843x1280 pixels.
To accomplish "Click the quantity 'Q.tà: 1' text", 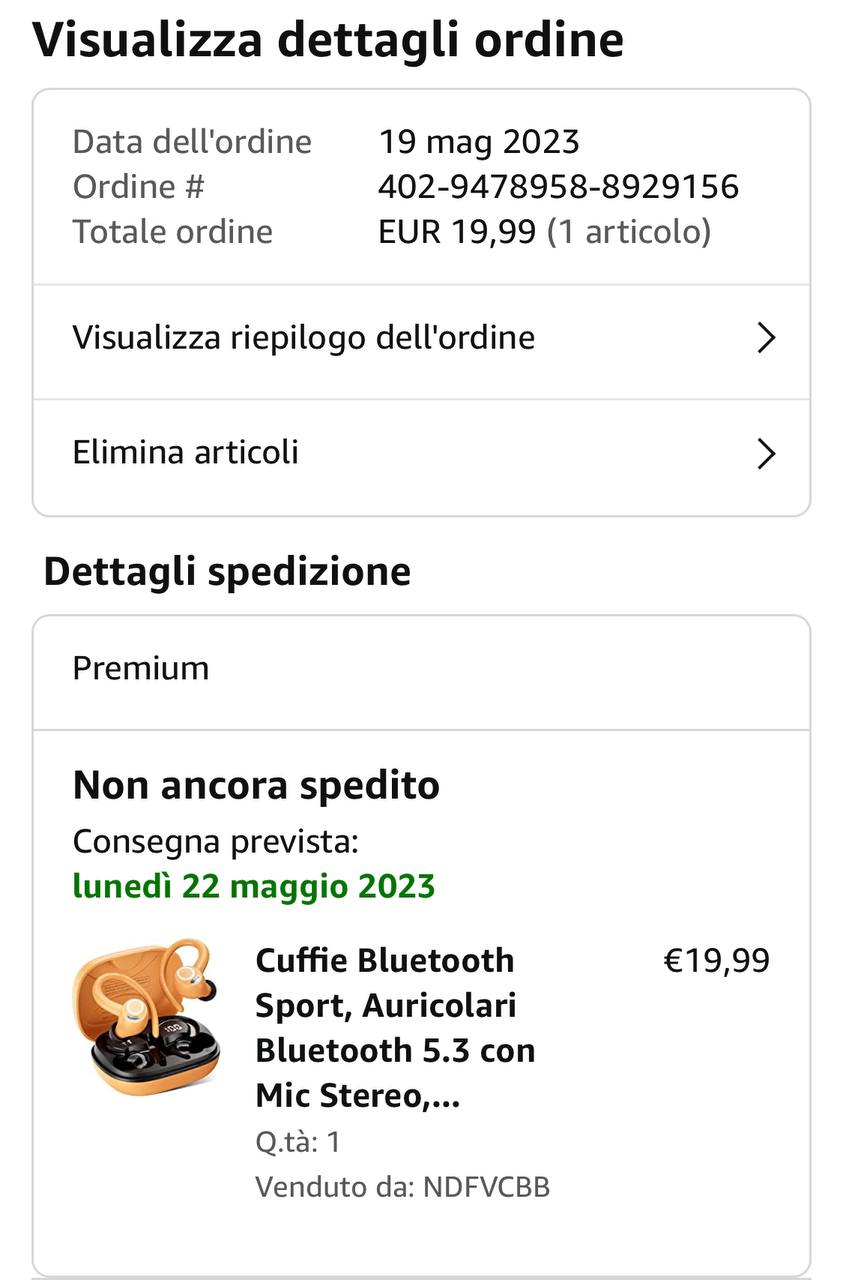I will coord(298,1142).
